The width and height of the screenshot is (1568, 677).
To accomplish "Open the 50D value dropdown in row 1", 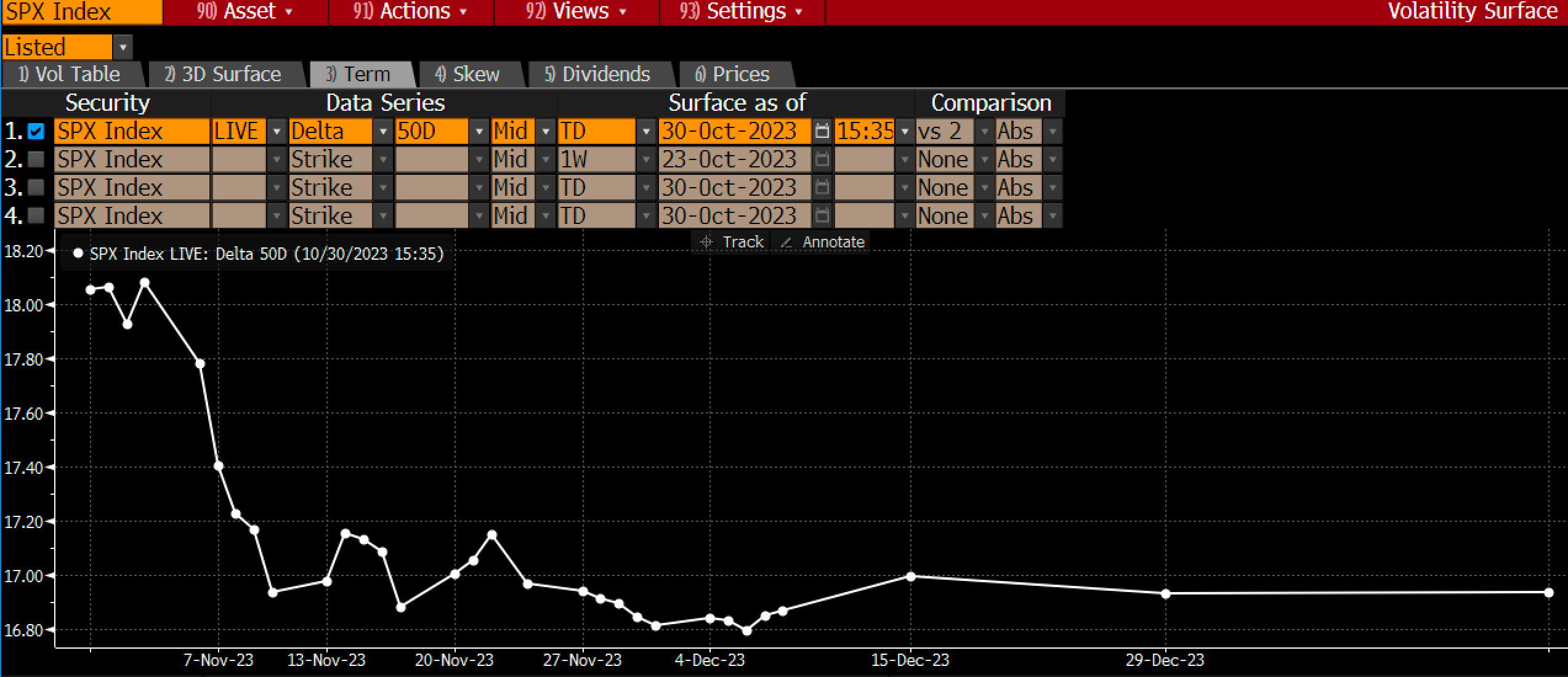I will click(x=479, y=131).
